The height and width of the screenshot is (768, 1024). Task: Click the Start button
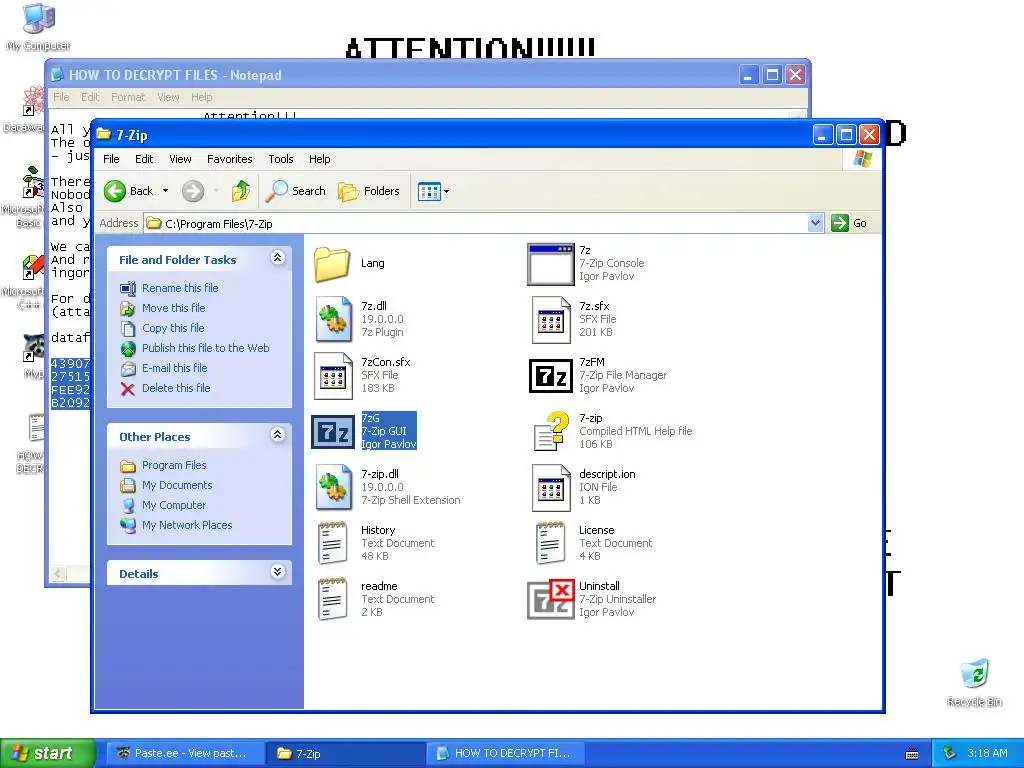coord(48,753)
